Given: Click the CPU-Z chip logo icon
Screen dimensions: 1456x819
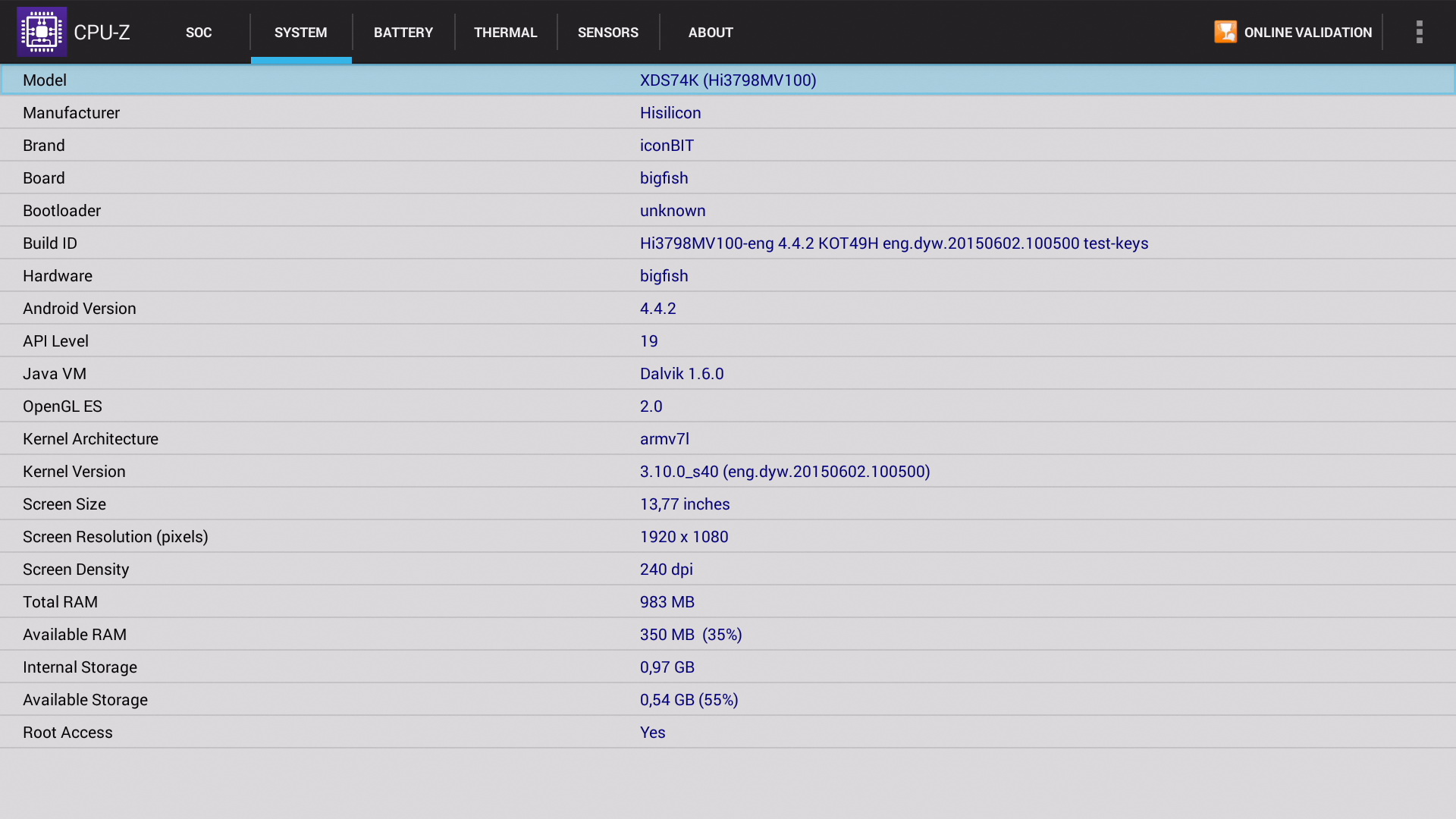Looking at the screenshot, I should click(x=42, y=32).
